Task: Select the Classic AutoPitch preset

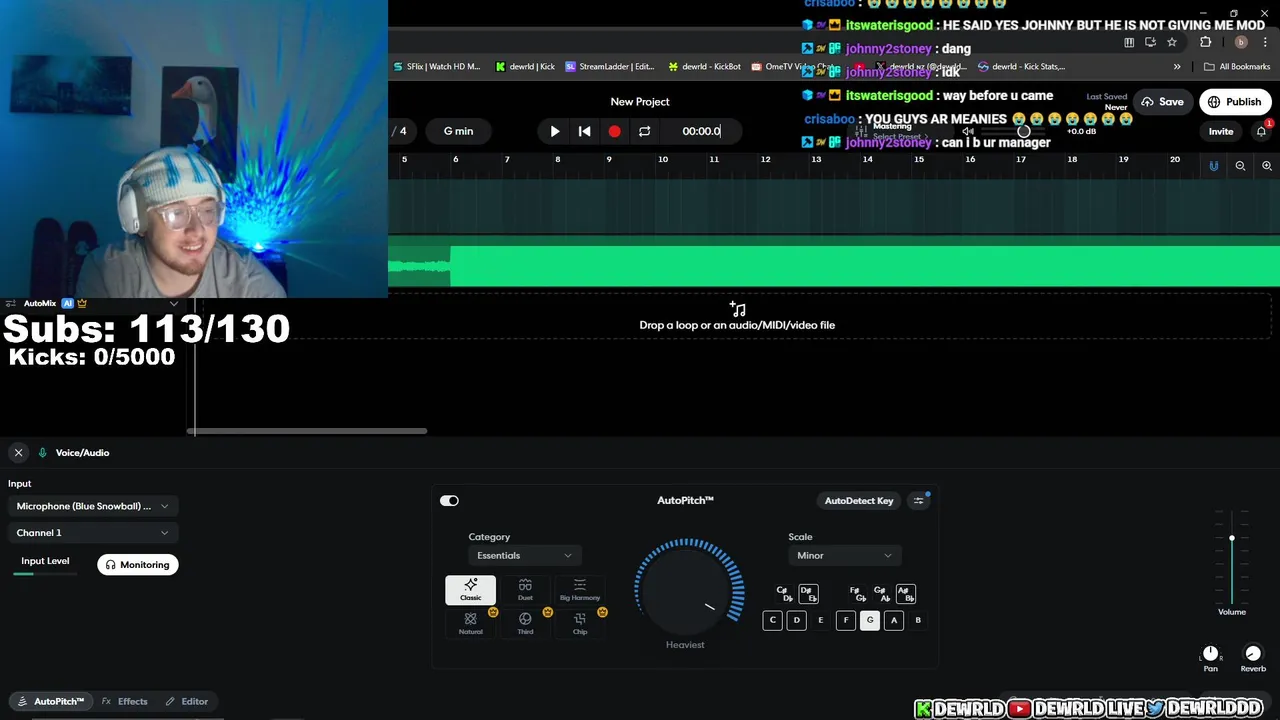Action: pyautogui.click(x=470, y=590)
